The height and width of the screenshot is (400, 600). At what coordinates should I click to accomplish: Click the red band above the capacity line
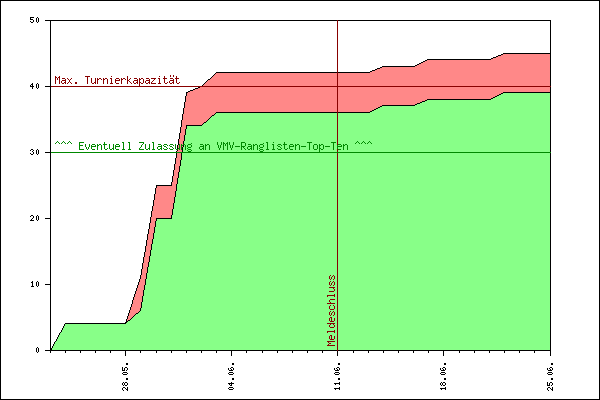pyautogui.click(x=459, y=73)
